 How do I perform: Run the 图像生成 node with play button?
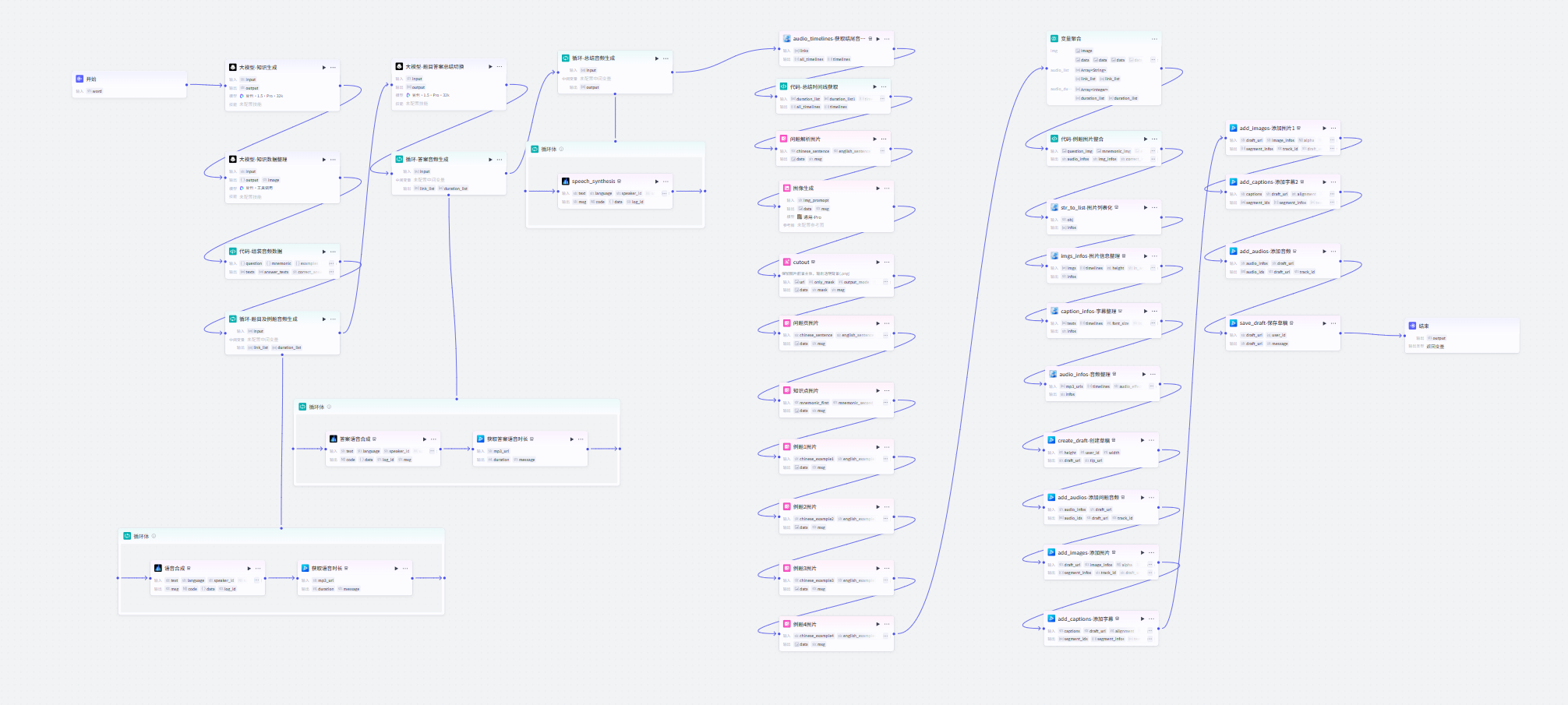pos(878,188)
